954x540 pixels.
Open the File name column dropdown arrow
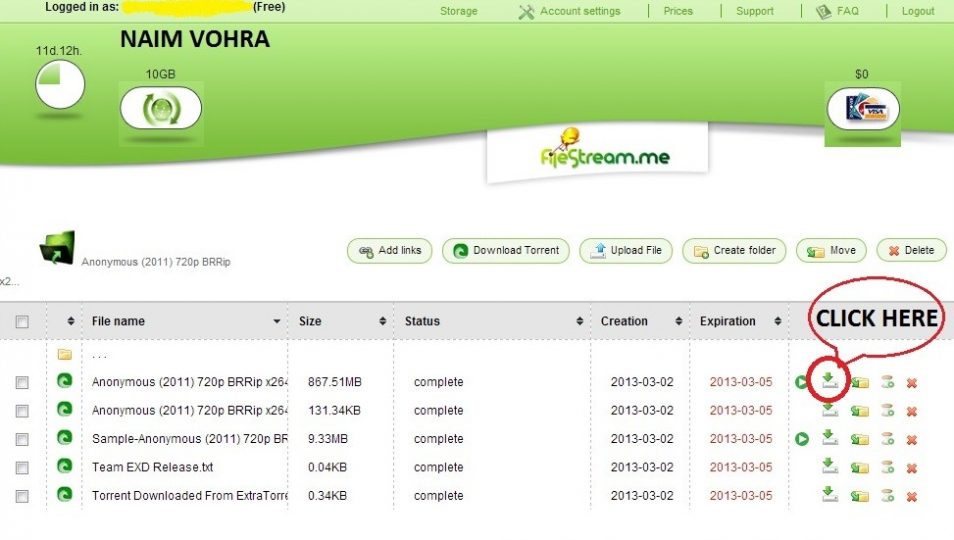tap(277, 322)
